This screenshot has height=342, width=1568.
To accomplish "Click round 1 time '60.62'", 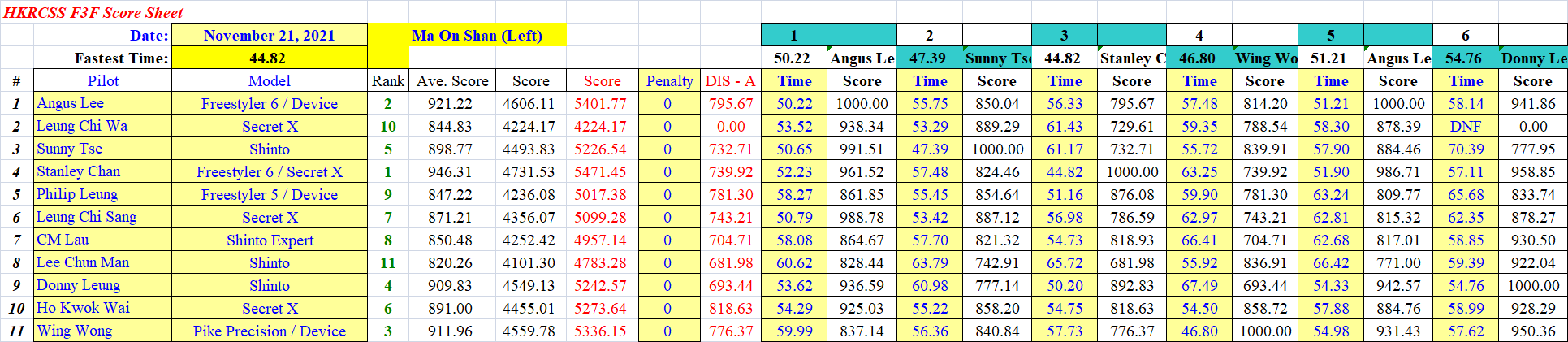I will [x=794, y=262].
